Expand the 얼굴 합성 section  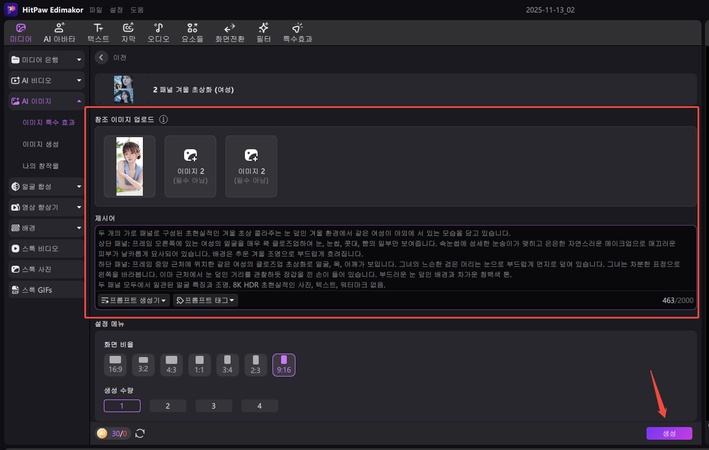pyautogui.click(x=47, y=186)
